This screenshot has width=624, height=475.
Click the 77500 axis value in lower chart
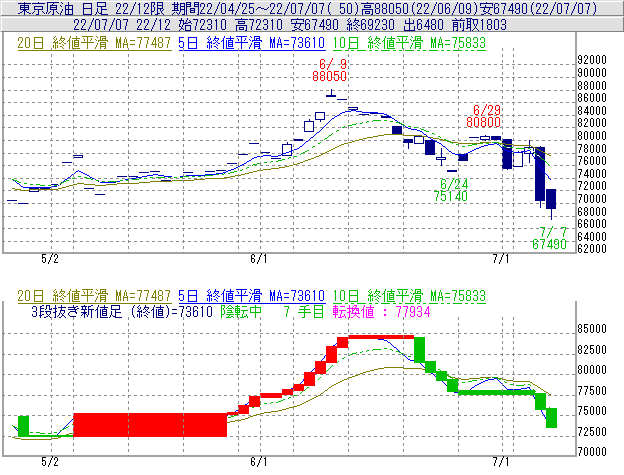[x=592, y=391]
